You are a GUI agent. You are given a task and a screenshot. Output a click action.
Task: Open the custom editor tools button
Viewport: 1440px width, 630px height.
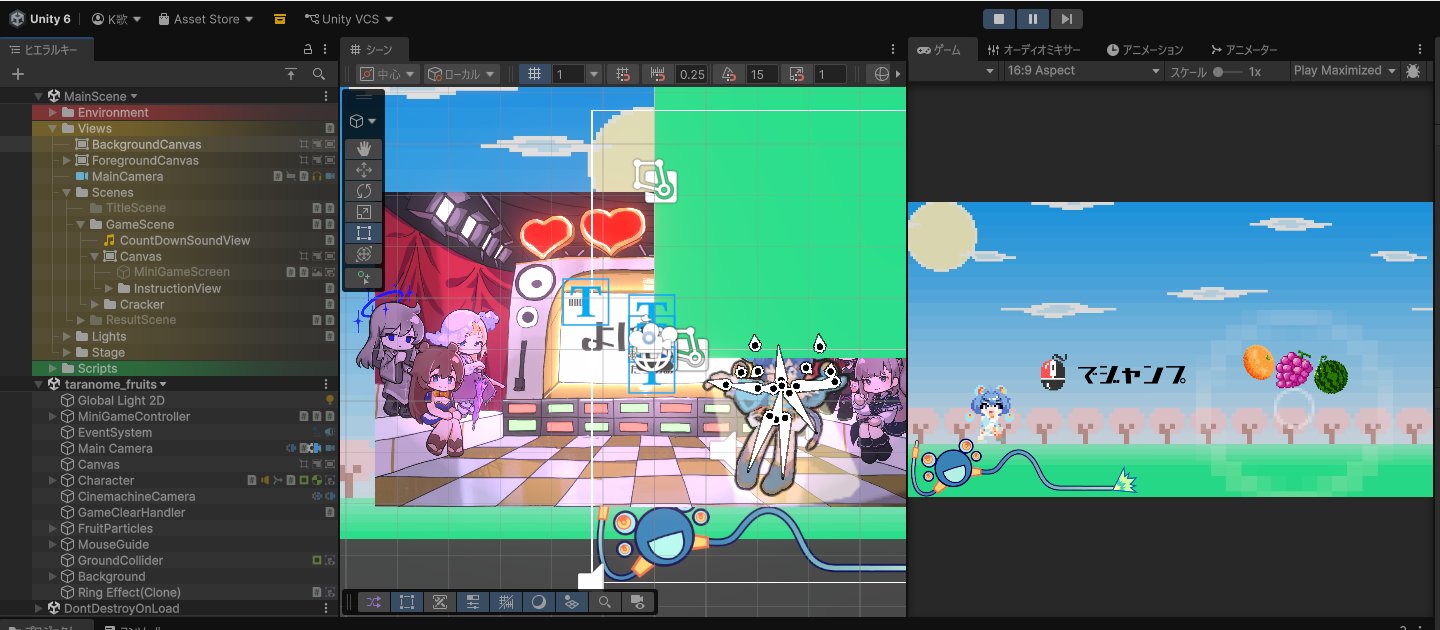pos(364,278)
